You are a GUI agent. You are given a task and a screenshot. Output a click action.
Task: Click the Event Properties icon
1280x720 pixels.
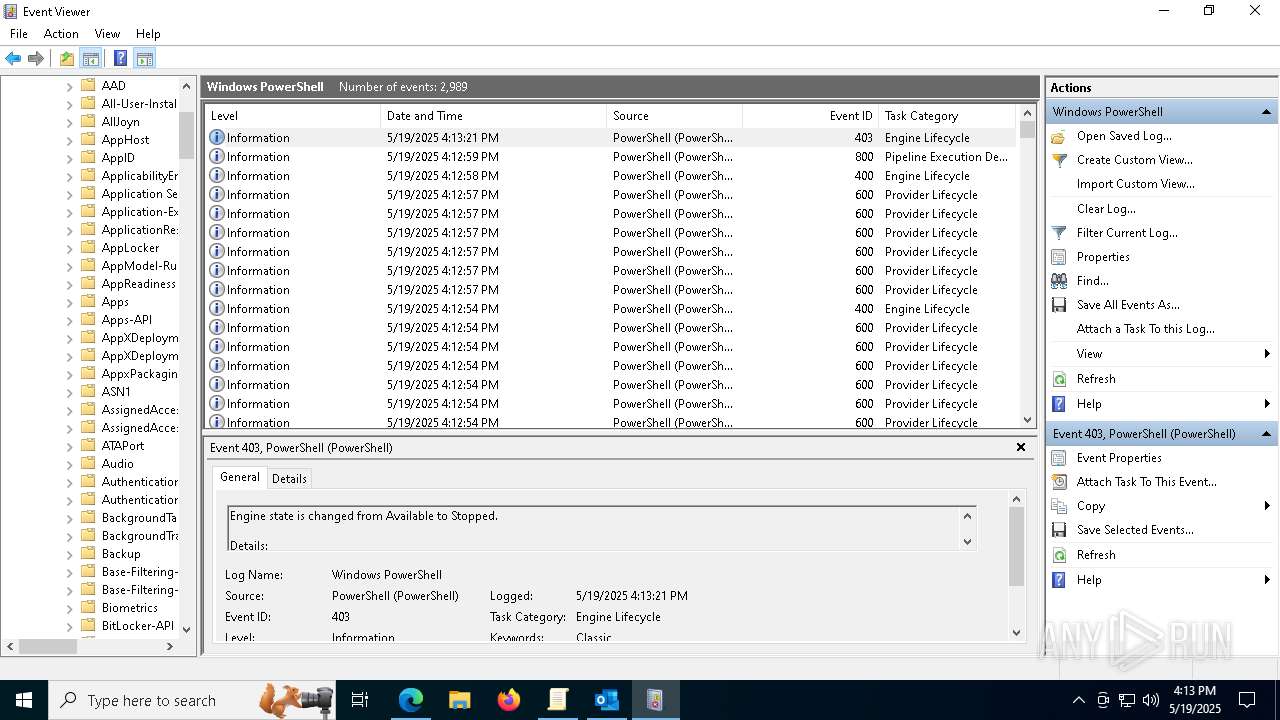1059,458
